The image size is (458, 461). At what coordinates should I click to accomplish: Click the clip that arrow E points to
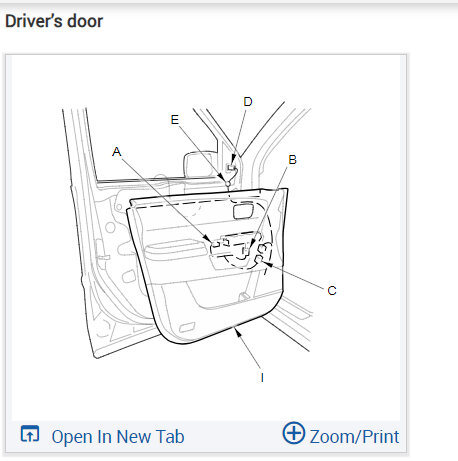(x=228, y=183)
